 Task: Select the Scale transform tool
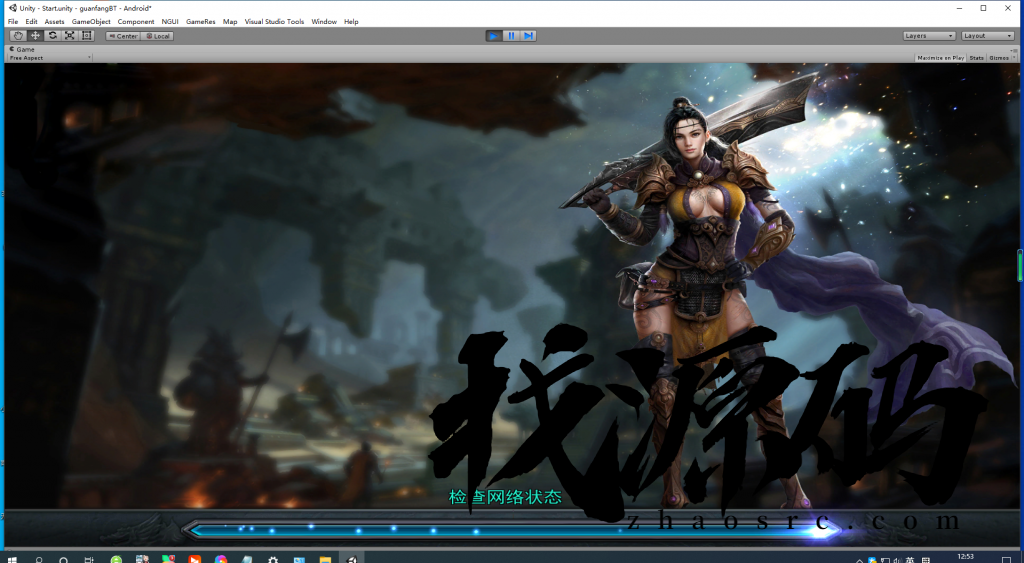(x=69, y=36)
